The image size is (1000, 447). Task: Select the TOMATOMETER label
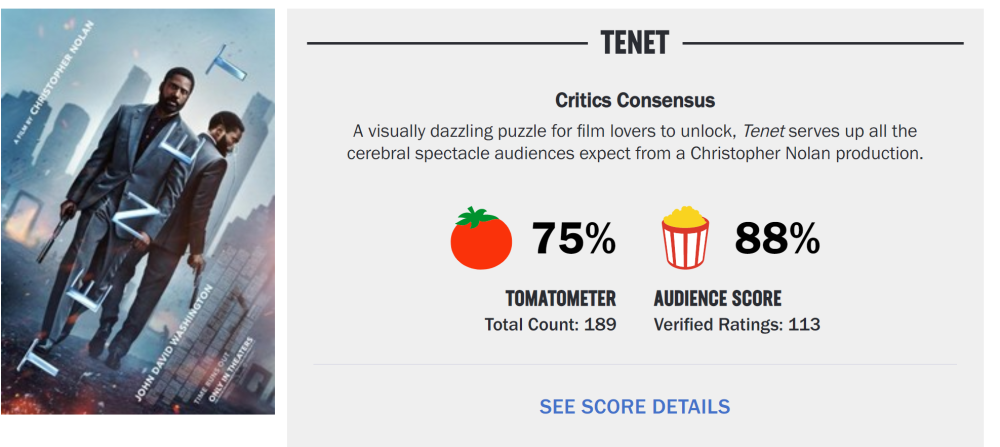561,298
